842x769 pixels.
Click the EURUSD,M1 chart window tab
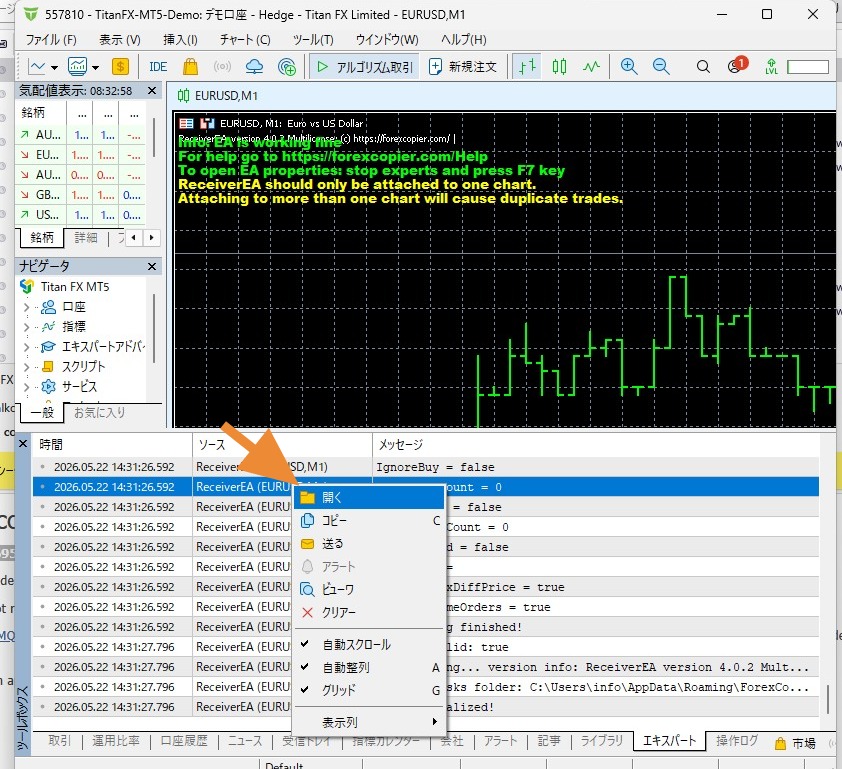(x=218, y=96)
